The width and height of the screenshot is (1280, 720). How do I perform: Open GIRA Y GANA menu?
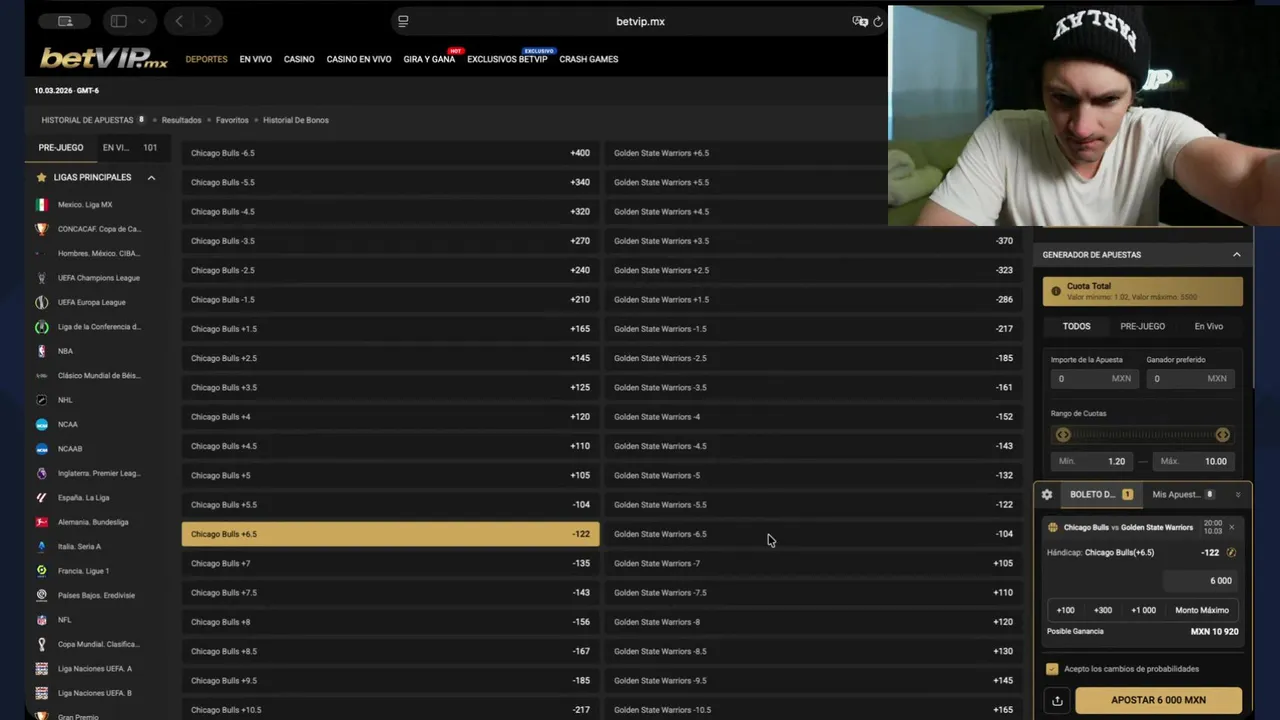pyautogui.click(x=429, y=59)
